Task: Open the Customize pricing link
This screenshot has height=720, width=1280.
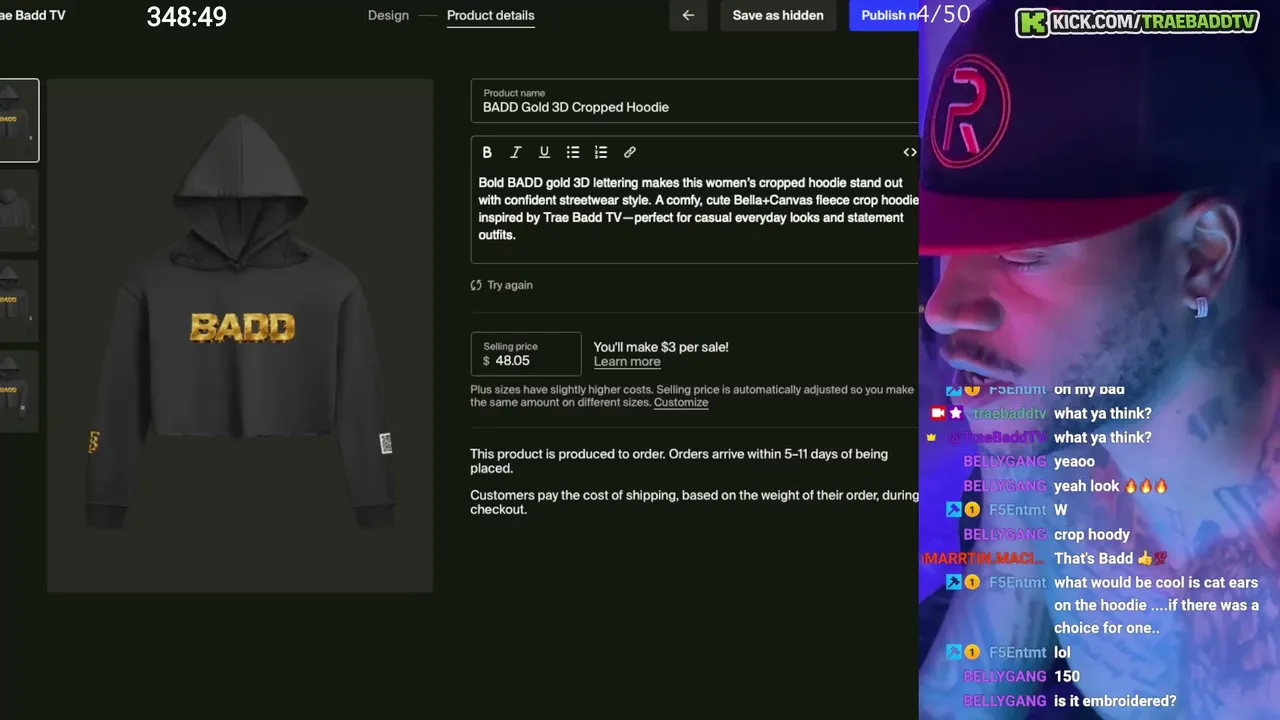Action: click(x=681, y=402)
